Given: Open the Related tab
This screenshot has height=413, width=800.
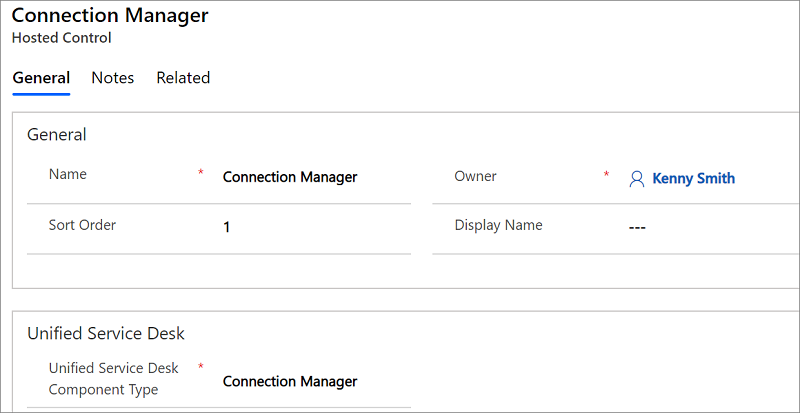Looking at the screenshot, I should (183, 78).
